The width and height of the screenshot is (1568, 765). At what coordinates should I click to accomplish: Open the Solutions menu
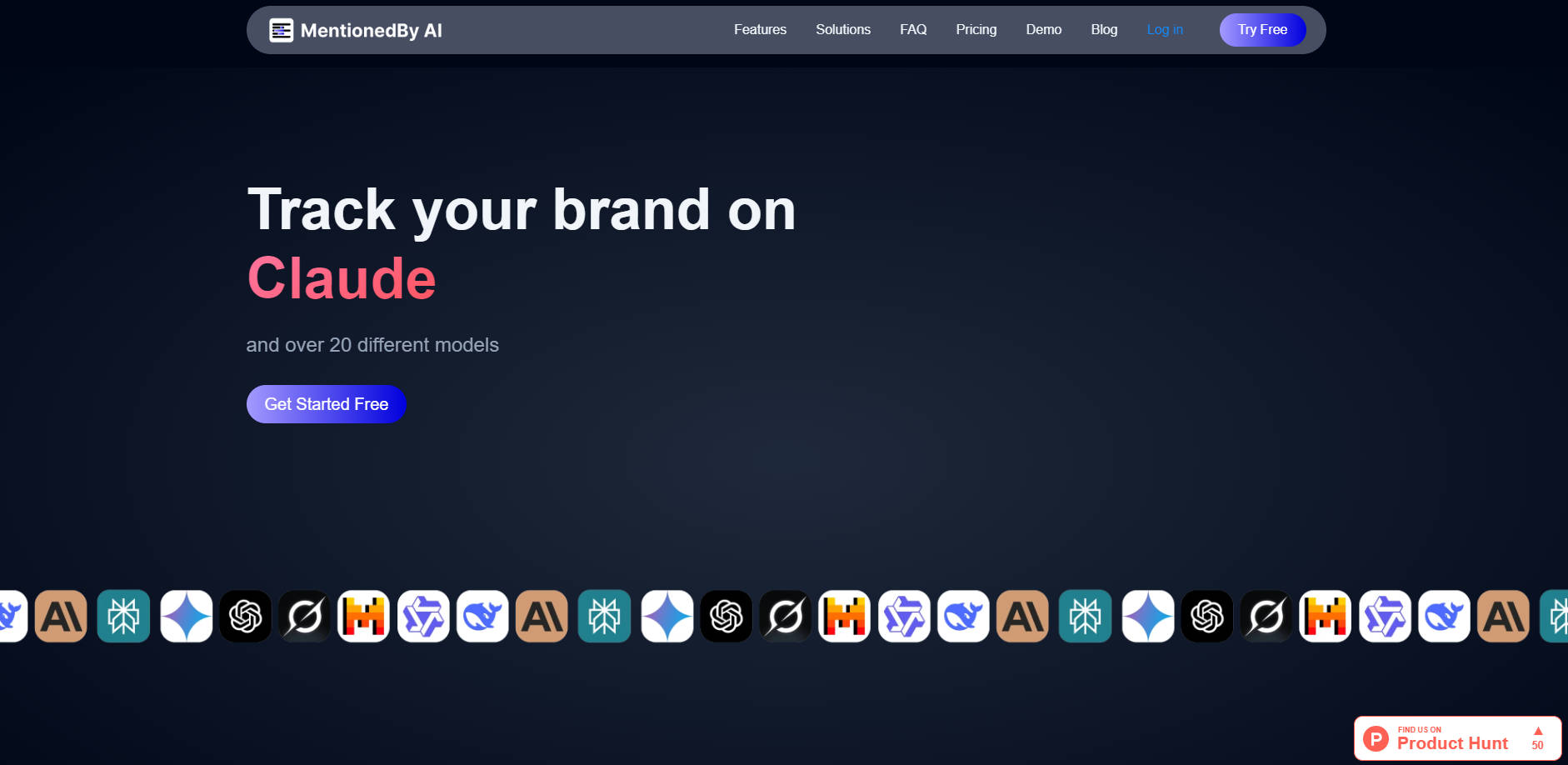coord(843,29)
